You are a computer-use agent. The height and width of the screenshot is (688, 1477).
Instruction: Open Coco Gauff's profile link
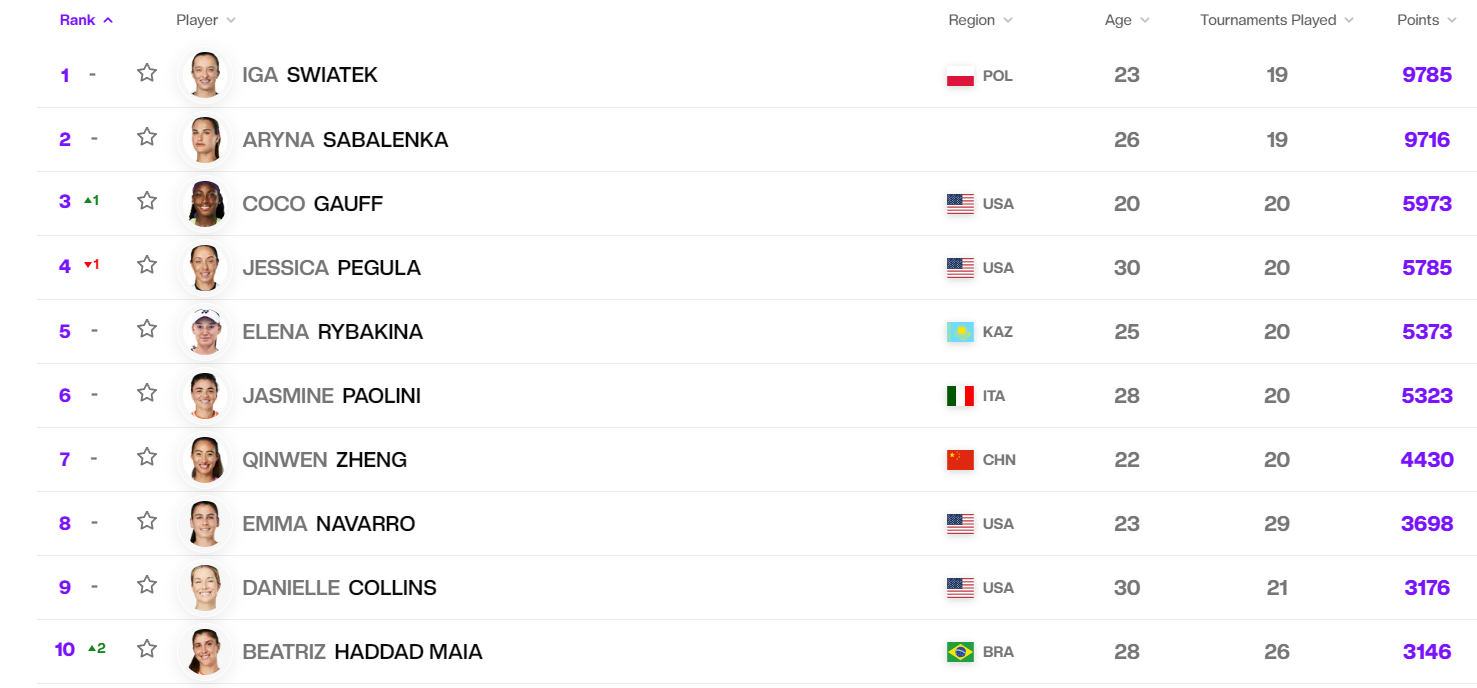click(x=312, y=203)
